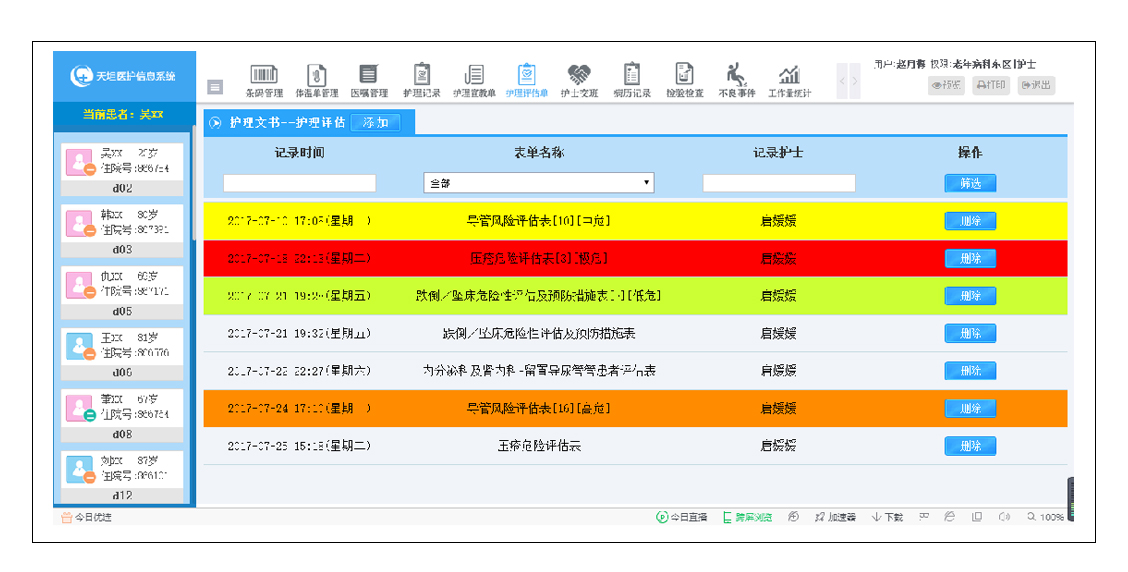Open 工作量统计 workload statistics chart icon
The width and height of the screenshot is (1128, 572).
[789, 75]
